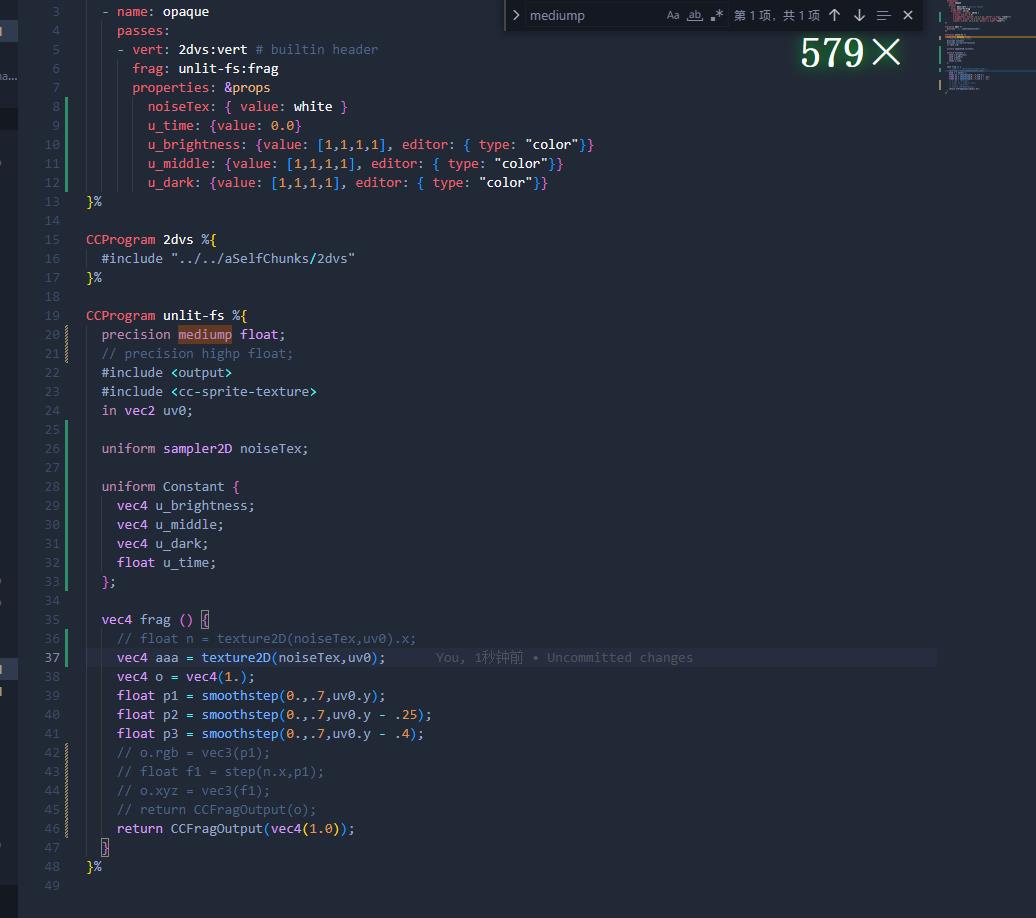Click 'vec4 aaa = texture2D' statement

click(x=251, y=658)
